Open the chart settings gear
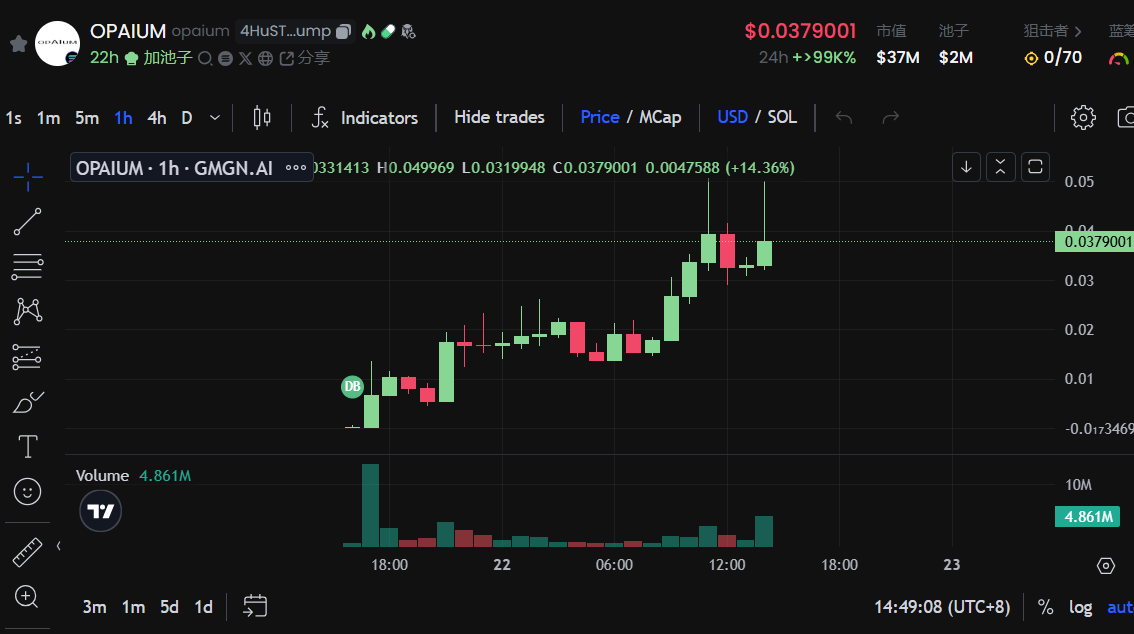Screen dimensions: 1134x634 tap(1083, 118)
